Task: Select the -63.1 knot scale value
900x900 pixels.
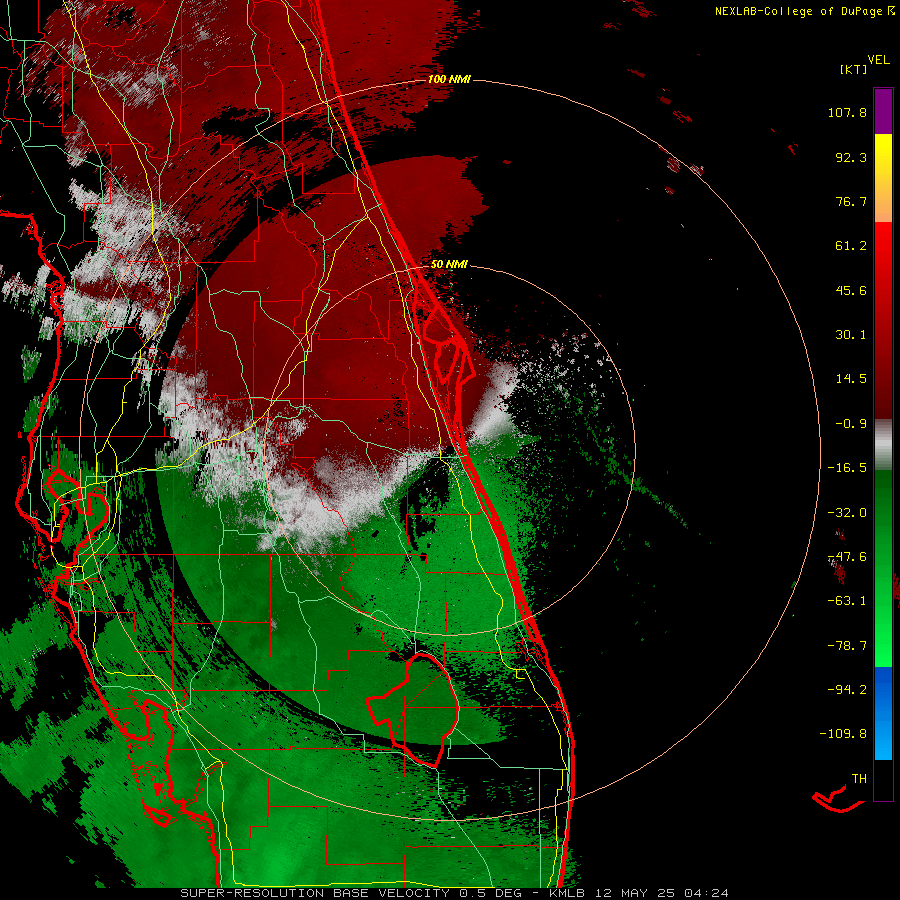Action: (847, 601)
